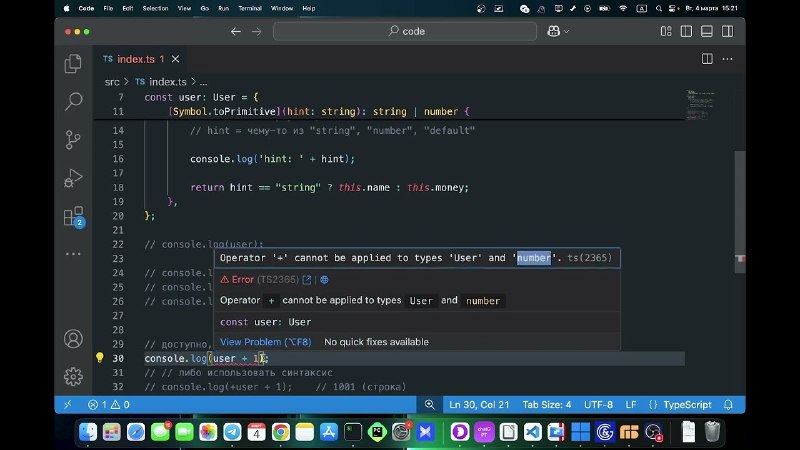
Task: Close the index.ts tab
Action: pyautogui.click(x=175, y=59)
